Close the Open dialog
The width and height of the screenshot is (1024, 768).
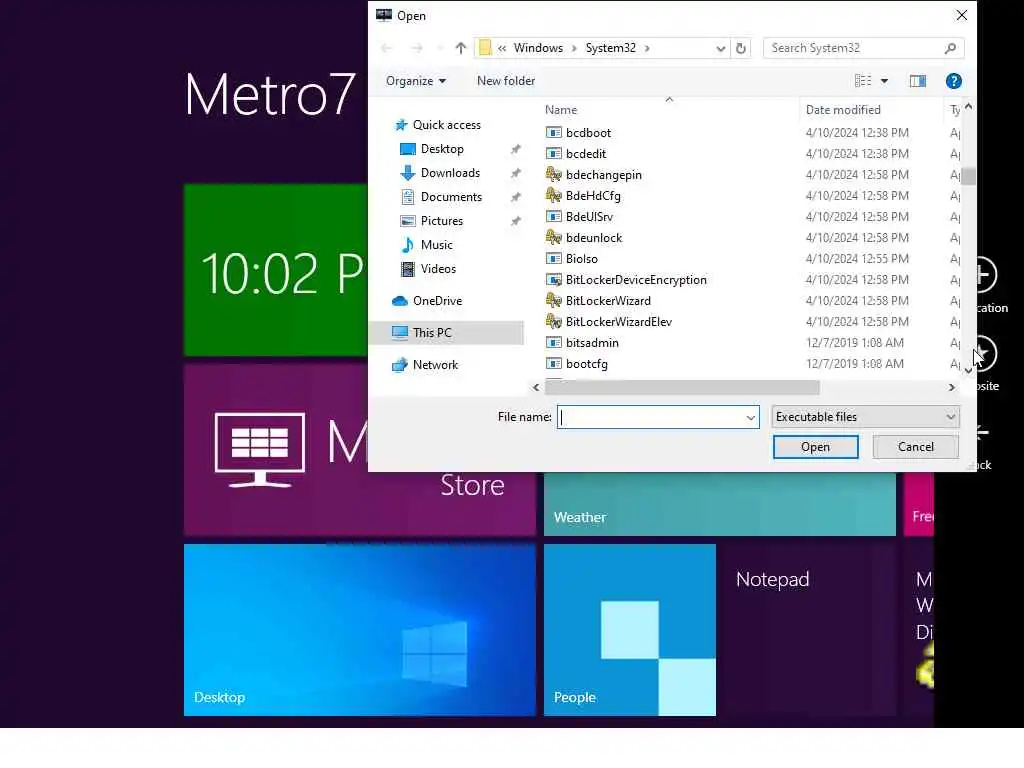coord(961,15)
